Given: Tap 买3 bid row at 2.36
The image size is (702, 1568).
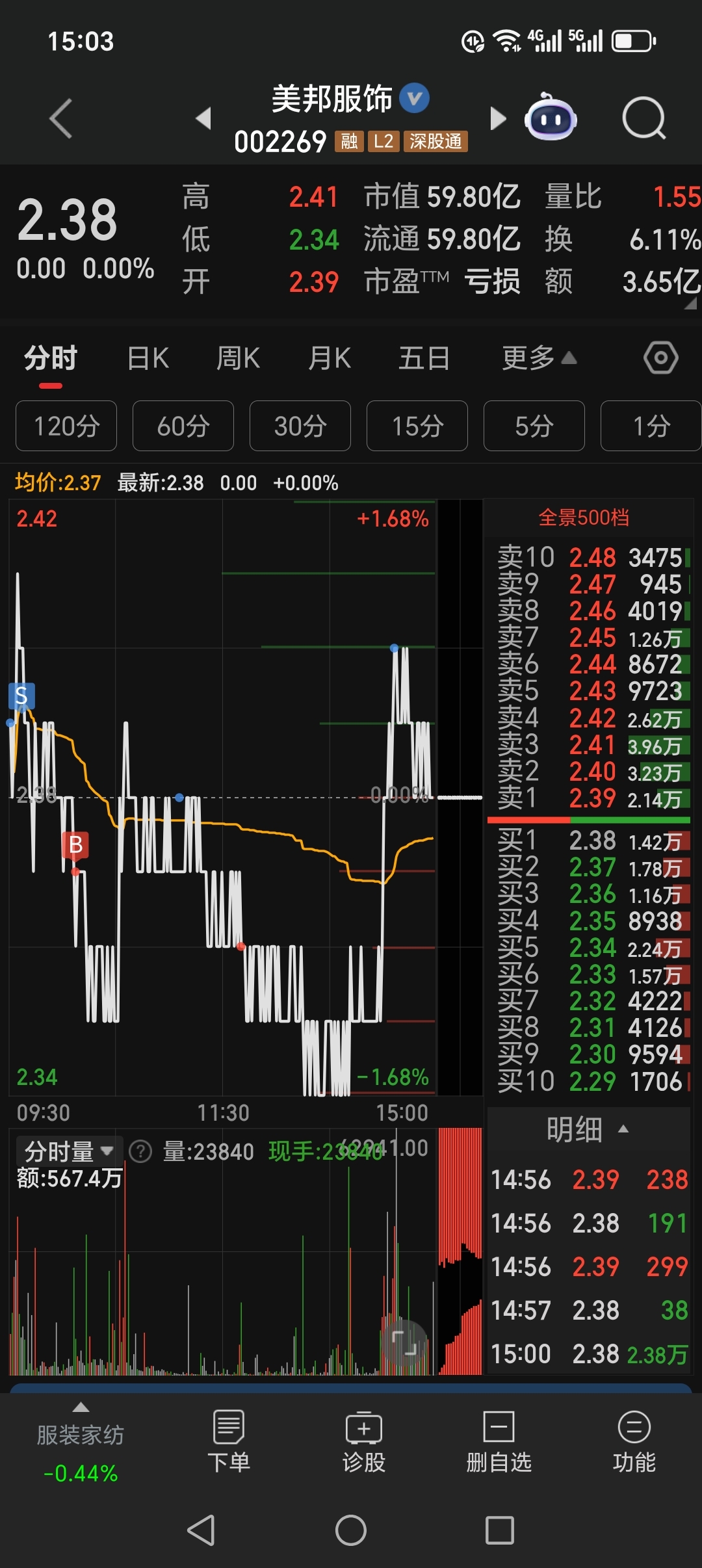Looking at the screenshot, I should [590, 894].
